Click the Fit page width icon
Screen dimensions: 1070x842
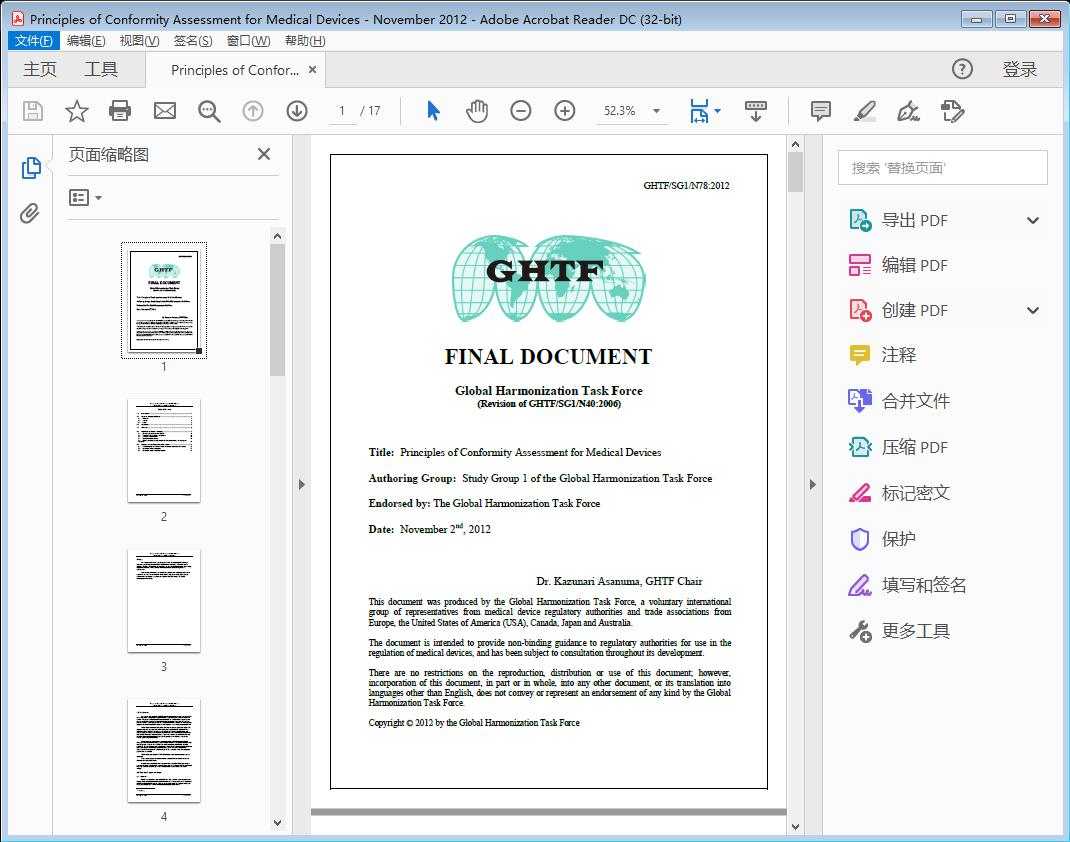[699, 111]
